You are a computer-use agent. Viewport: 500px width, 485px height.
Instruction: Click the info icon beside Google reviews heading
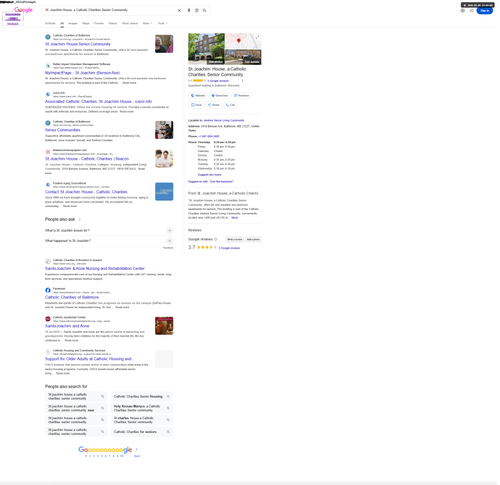click(x=216, y=239)
